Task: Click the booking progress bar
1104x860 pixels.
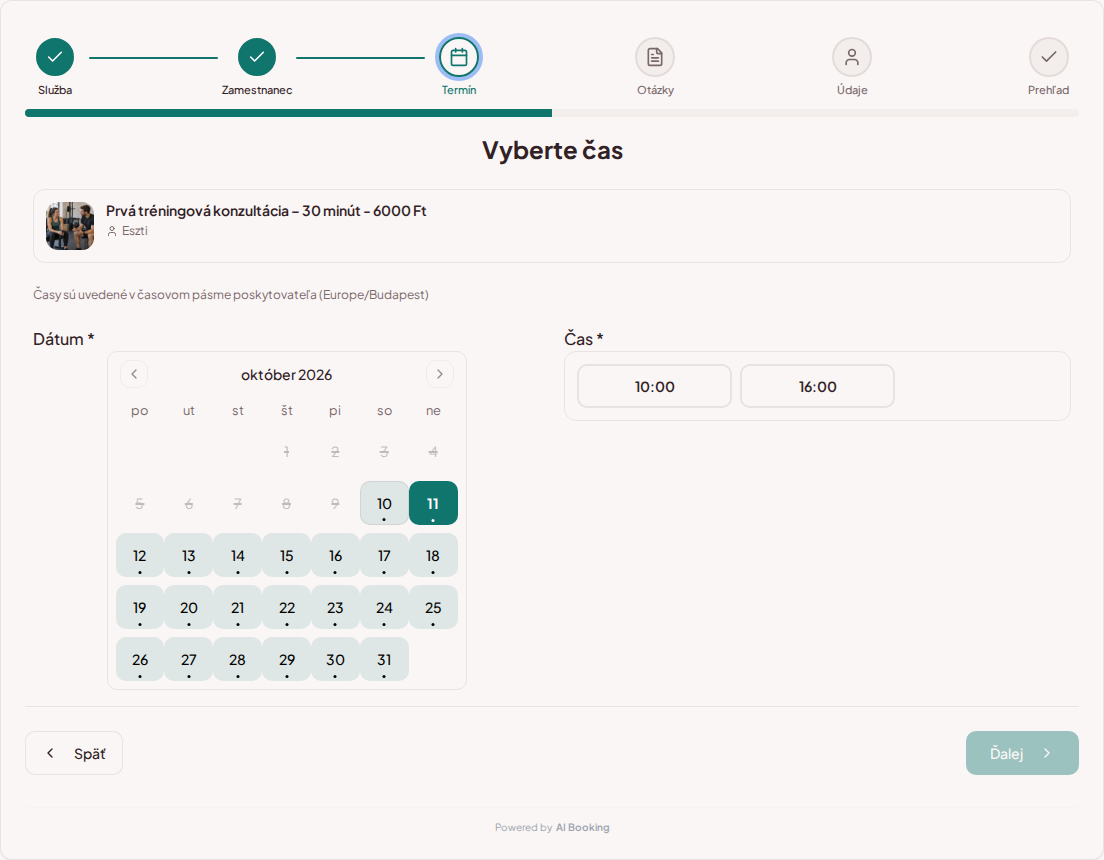Action: pos(552,113)
